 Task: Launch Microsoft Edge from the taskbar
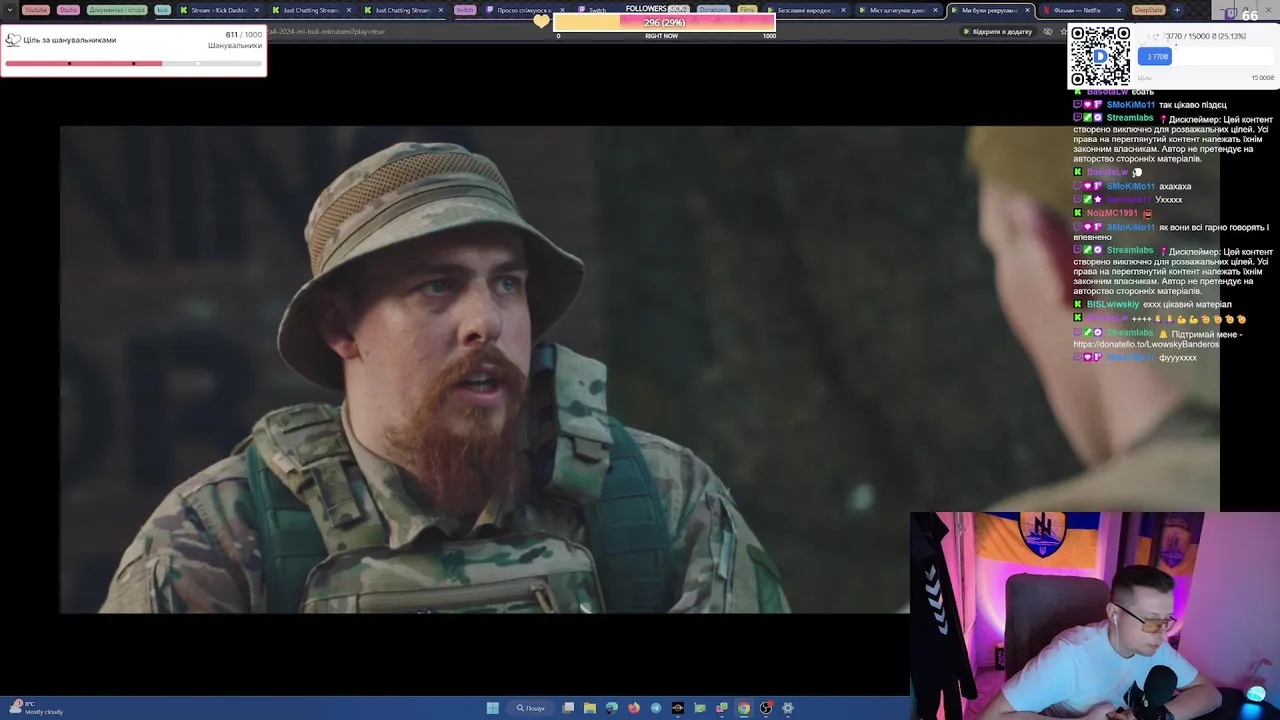pyautogui.click(x=612, y=708)
